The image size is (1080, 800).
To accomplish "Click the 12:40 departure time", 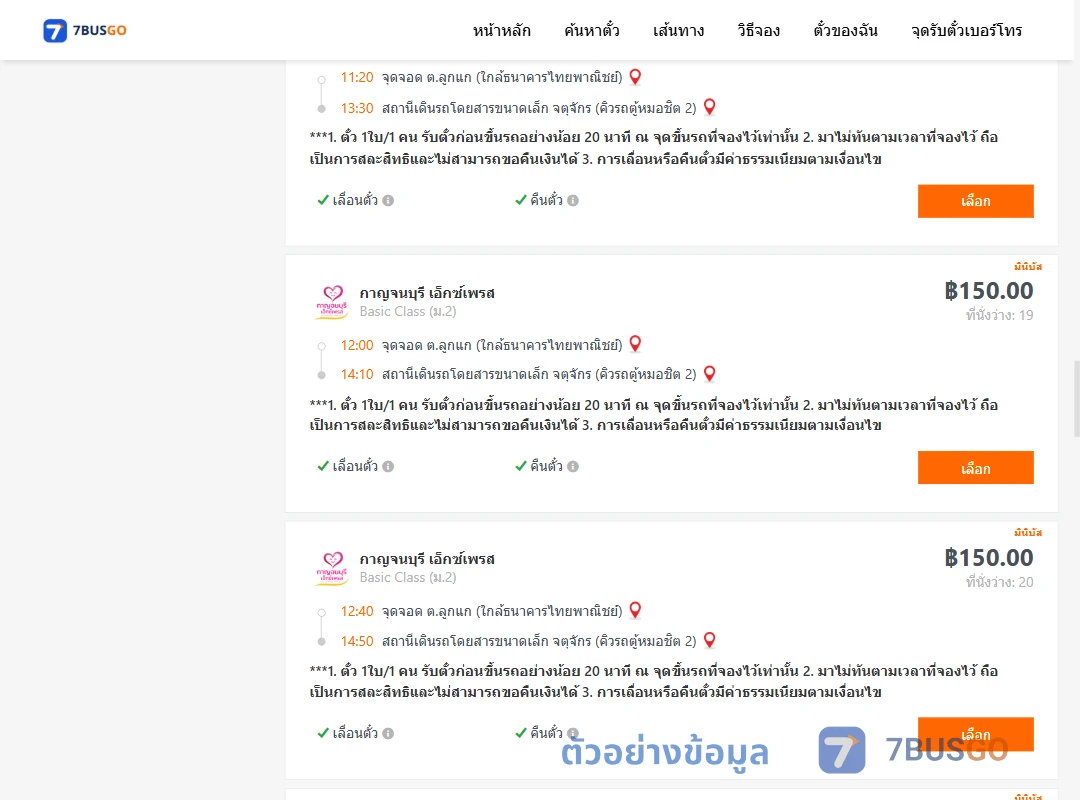I will click(x=357, y=611).
